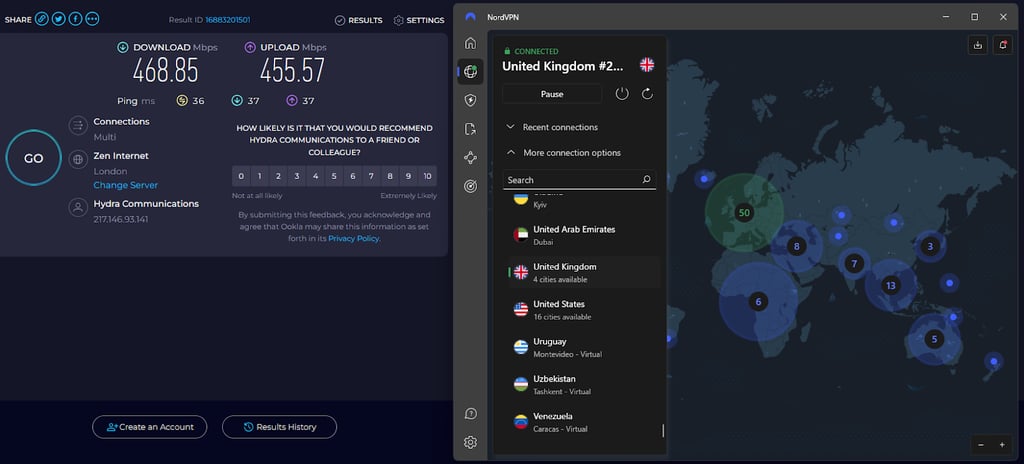Rate recommendation likelihood as 5
Image resolution: width=1024 pixels, height=464 pixels.
point(334,176)
